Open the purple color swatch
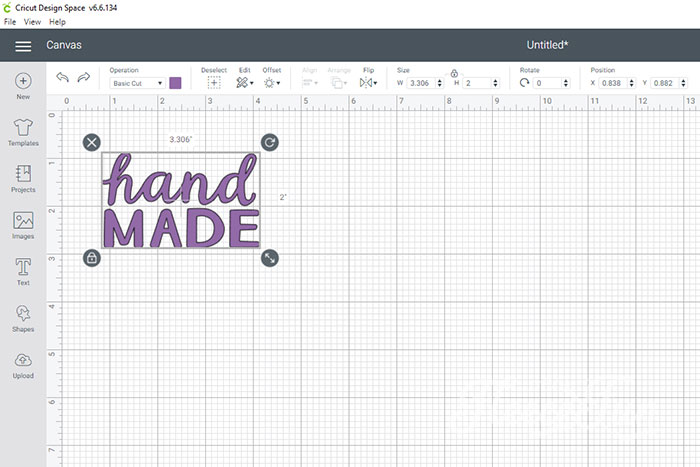The image size is (700, 467). click(175, 83)
